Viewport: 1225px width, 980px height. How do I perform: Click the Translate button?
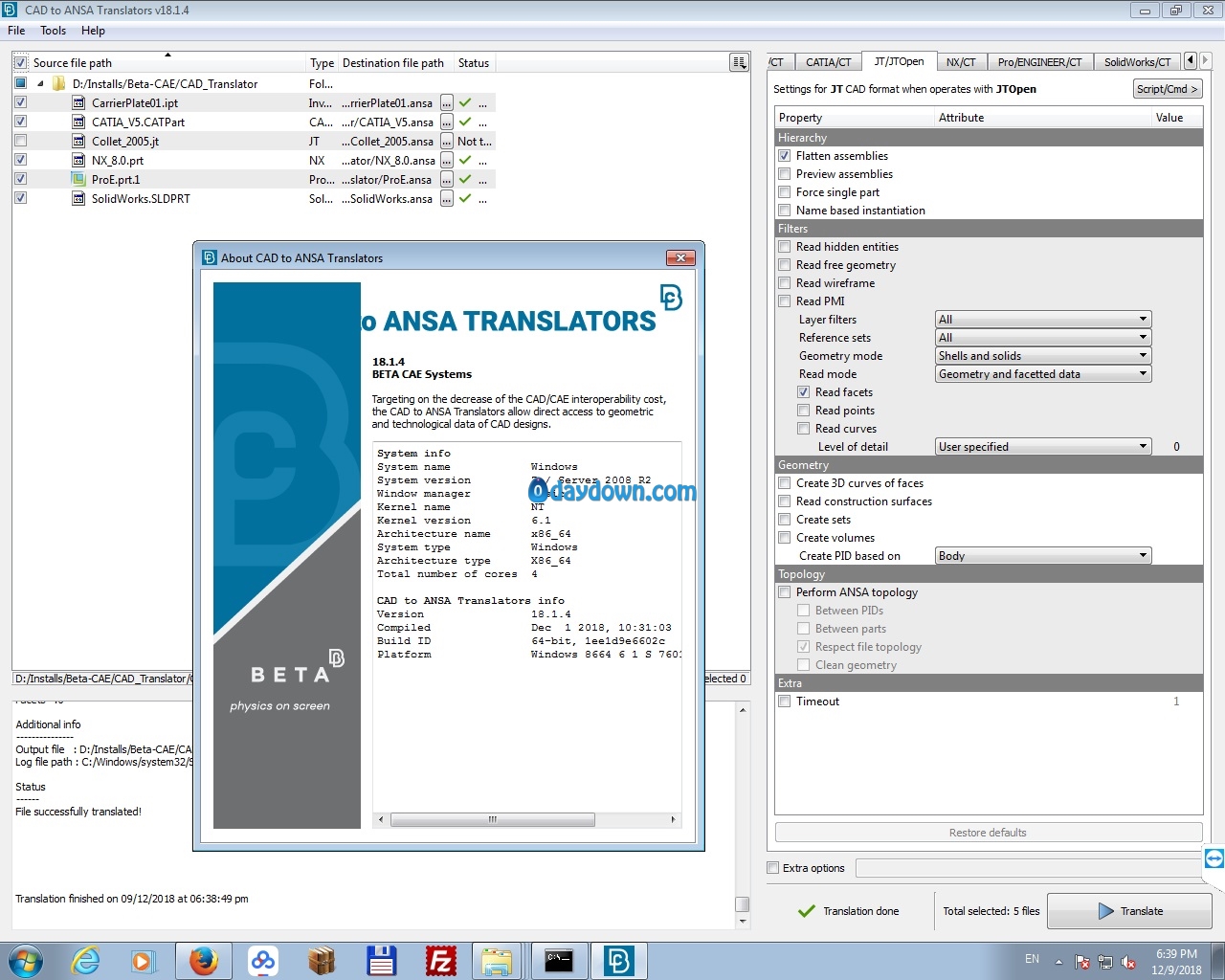click(x=1129, y=911)
